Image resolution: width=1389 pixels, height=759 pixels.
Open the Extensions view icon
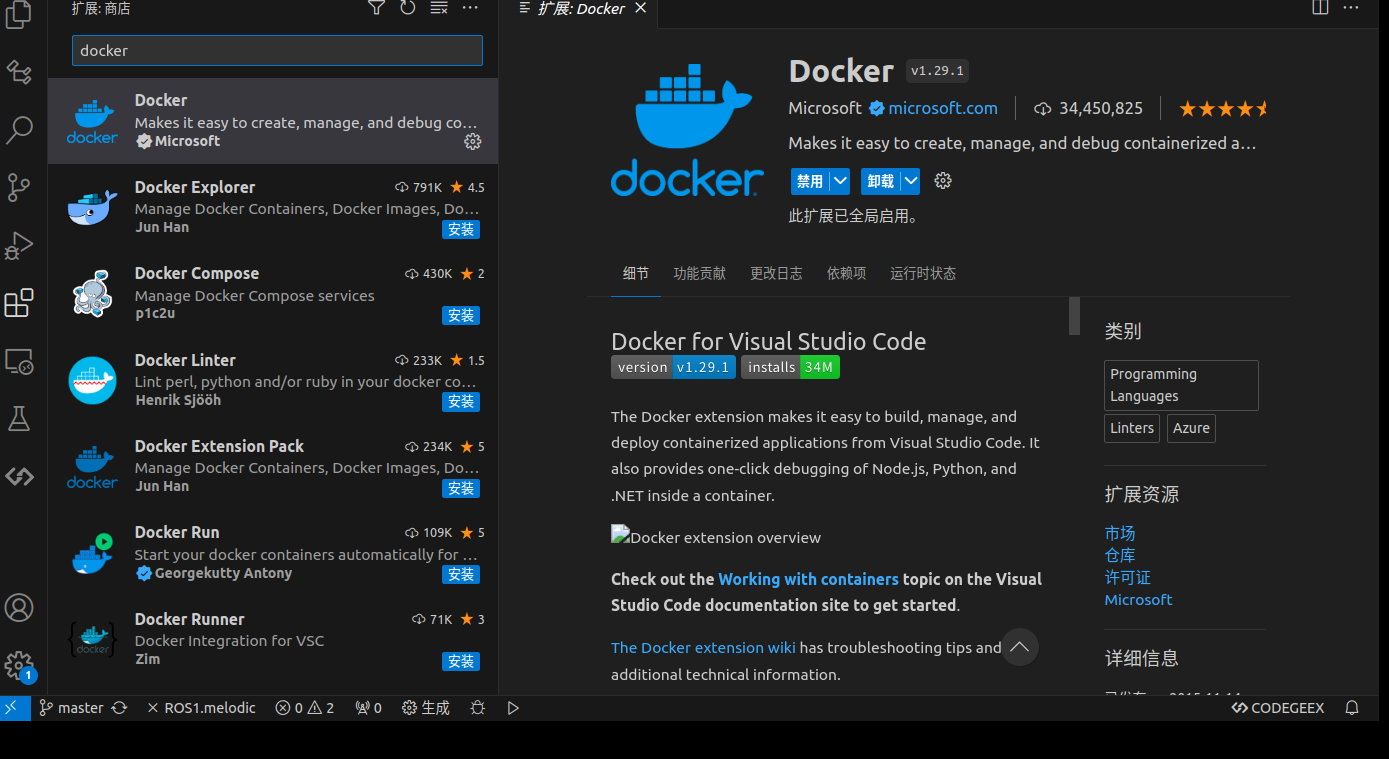click(19, 303)
